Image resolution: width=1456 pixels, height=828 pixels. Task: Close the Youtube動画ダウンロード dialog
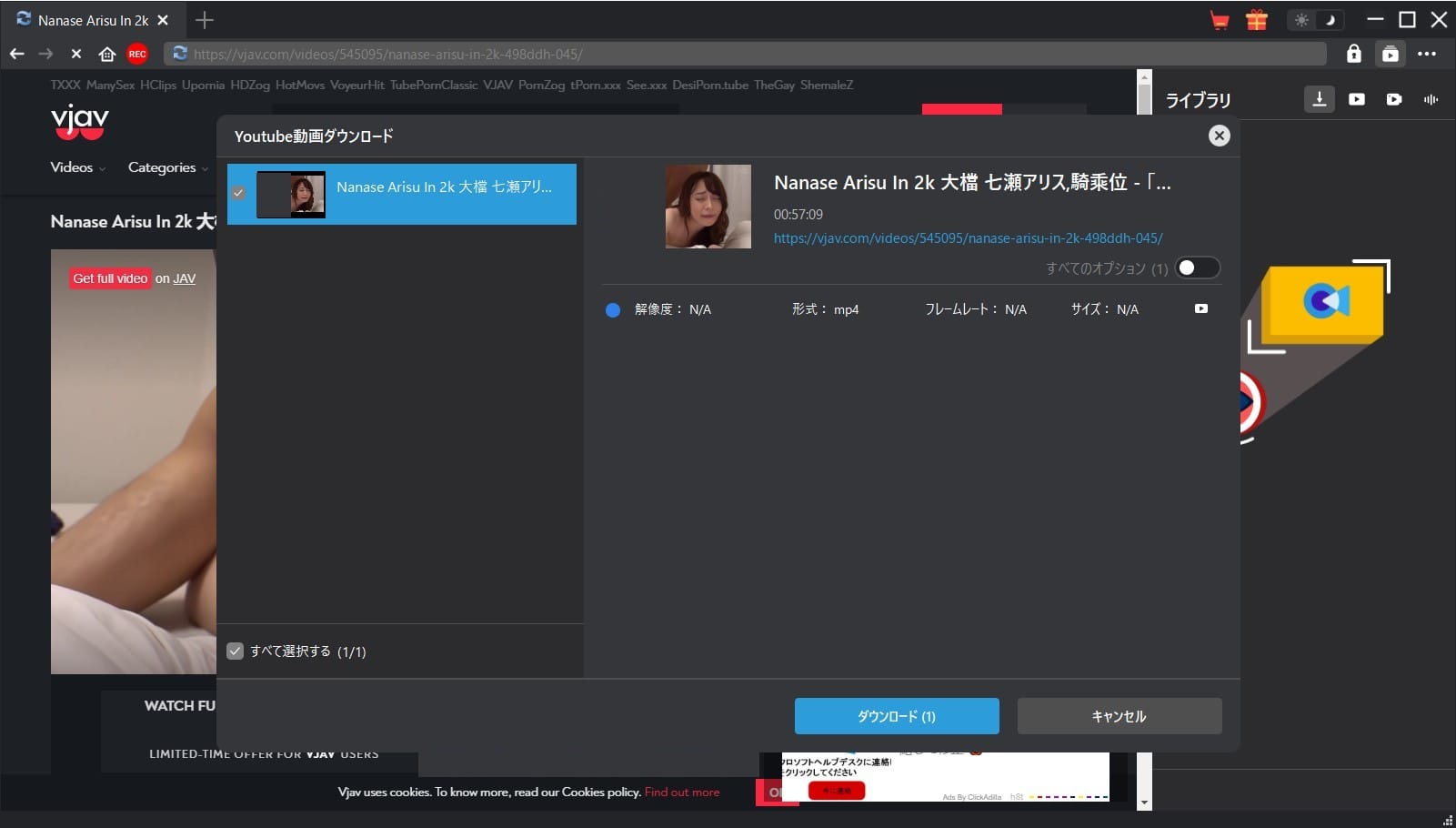[1220, 136]
